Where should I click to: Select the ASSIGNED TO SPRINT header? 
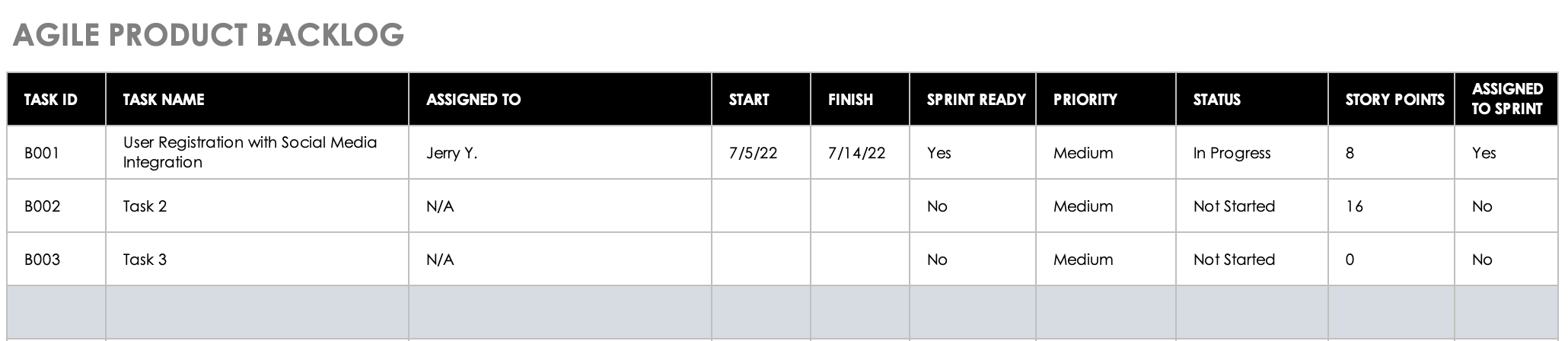[x=1507, y=99]
